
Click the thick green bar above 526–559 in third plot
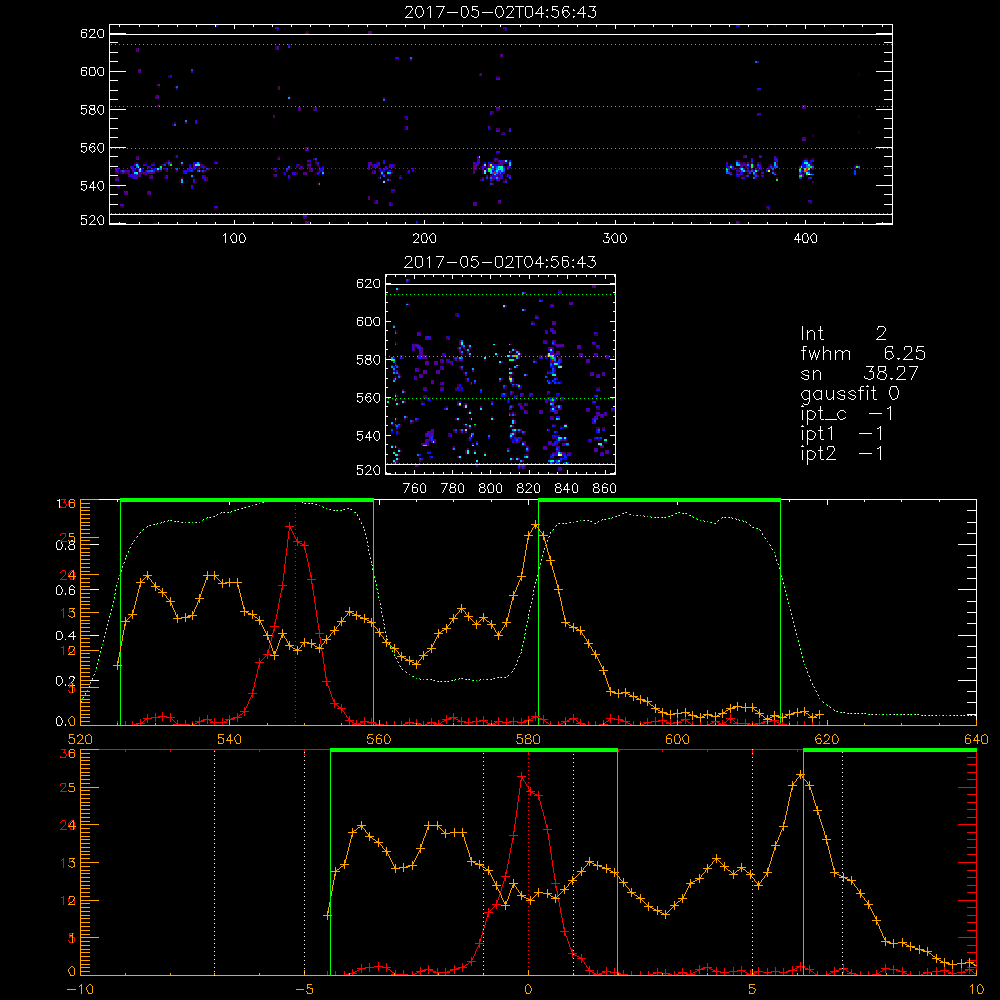(247, 500)
